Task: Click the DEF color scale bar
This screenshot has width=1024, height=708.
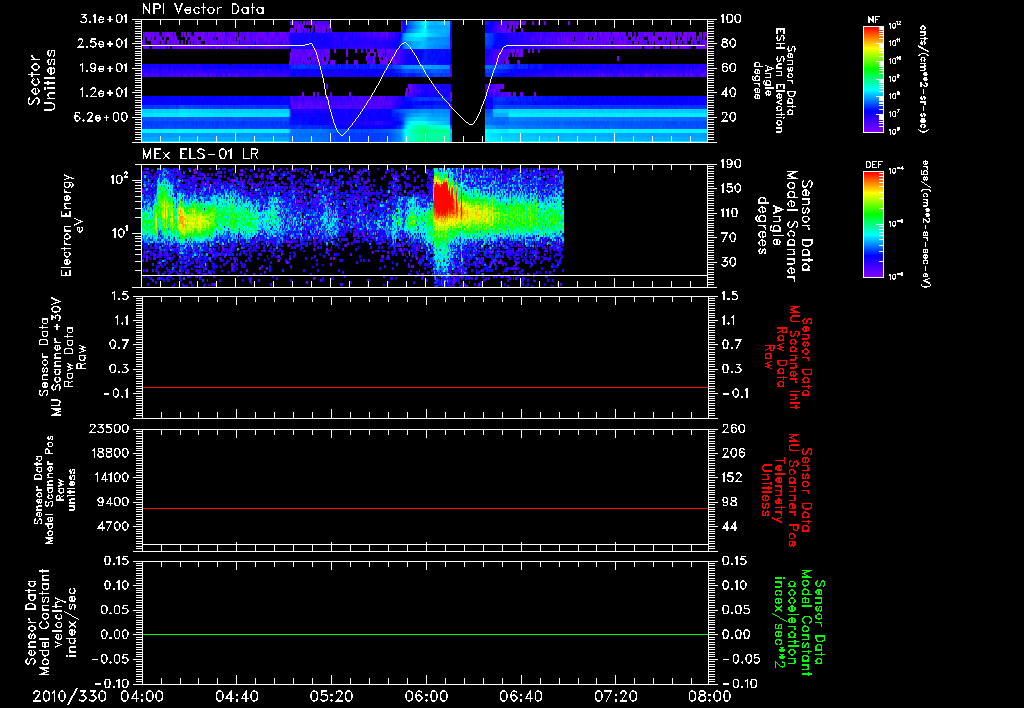Action: click(x=873, y=224)
